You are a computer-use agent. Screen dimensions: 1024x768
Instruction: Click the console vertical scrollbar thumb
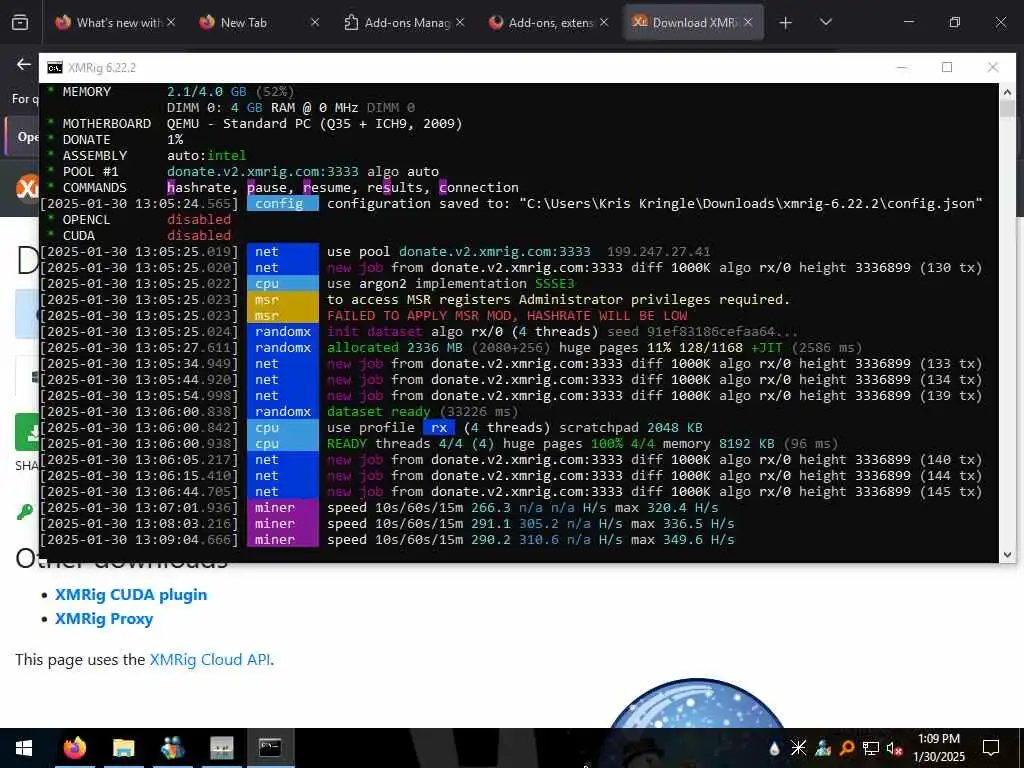coord(1007,108)
